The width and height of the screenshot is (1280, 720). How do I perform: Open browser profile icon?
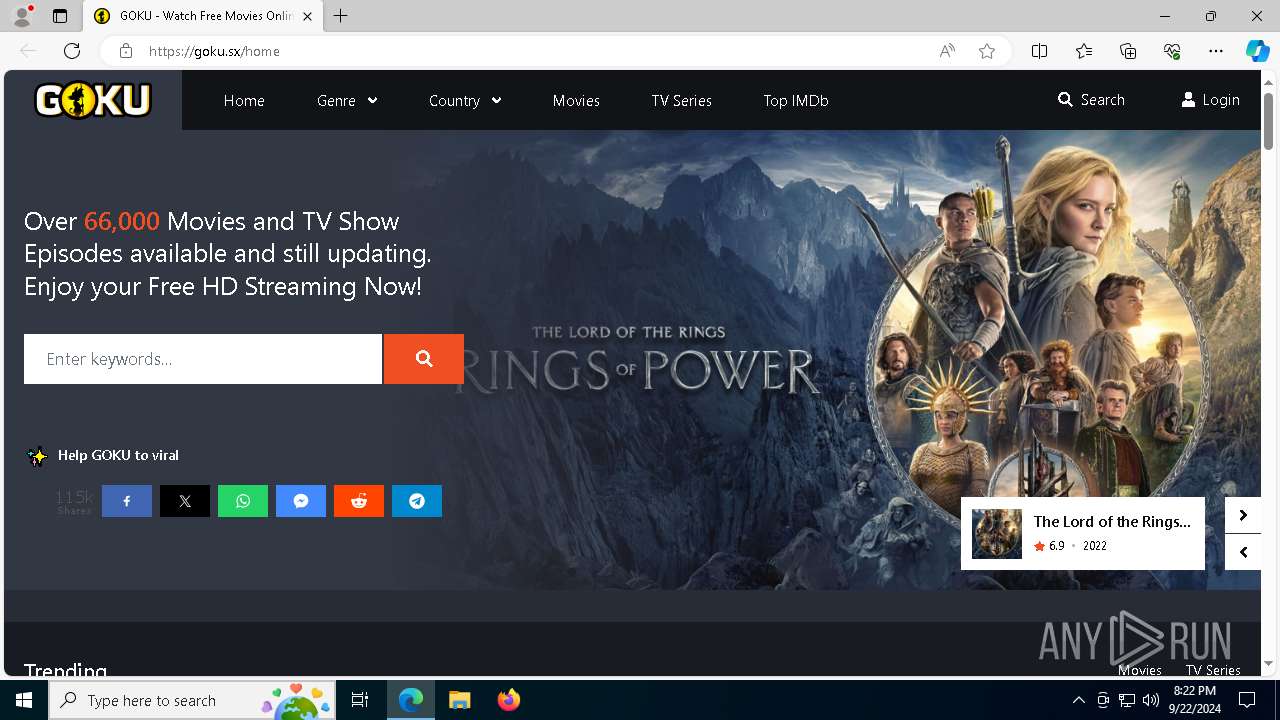22,16
